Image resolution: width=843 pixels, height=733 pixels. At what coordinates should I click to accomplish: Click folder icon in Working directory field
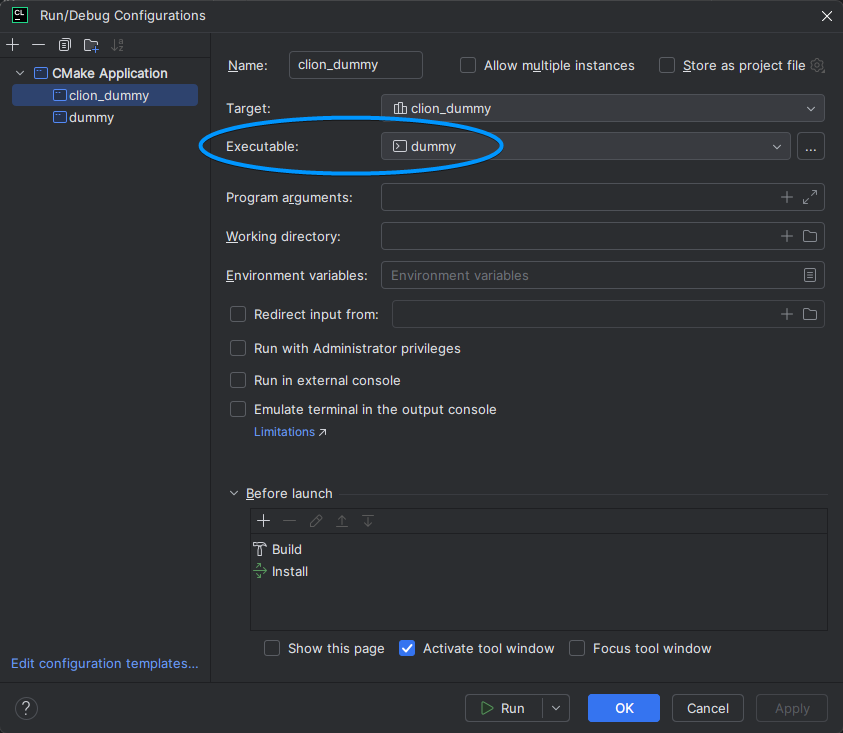(x=810, y=236)
